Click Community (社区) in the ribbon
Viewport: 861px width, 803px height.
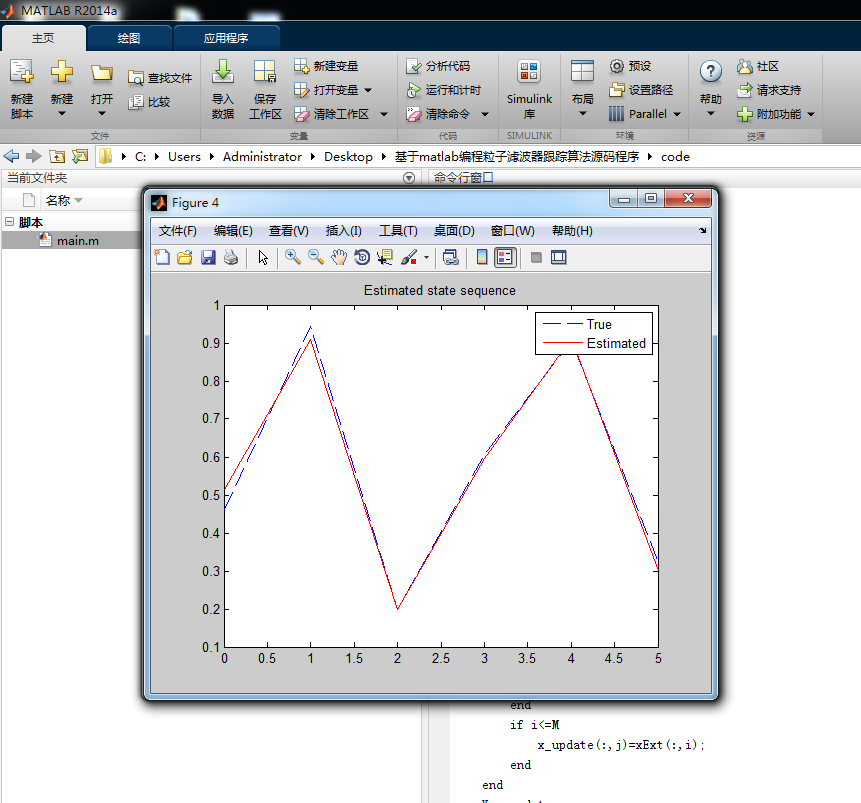[x=758, y=66]
